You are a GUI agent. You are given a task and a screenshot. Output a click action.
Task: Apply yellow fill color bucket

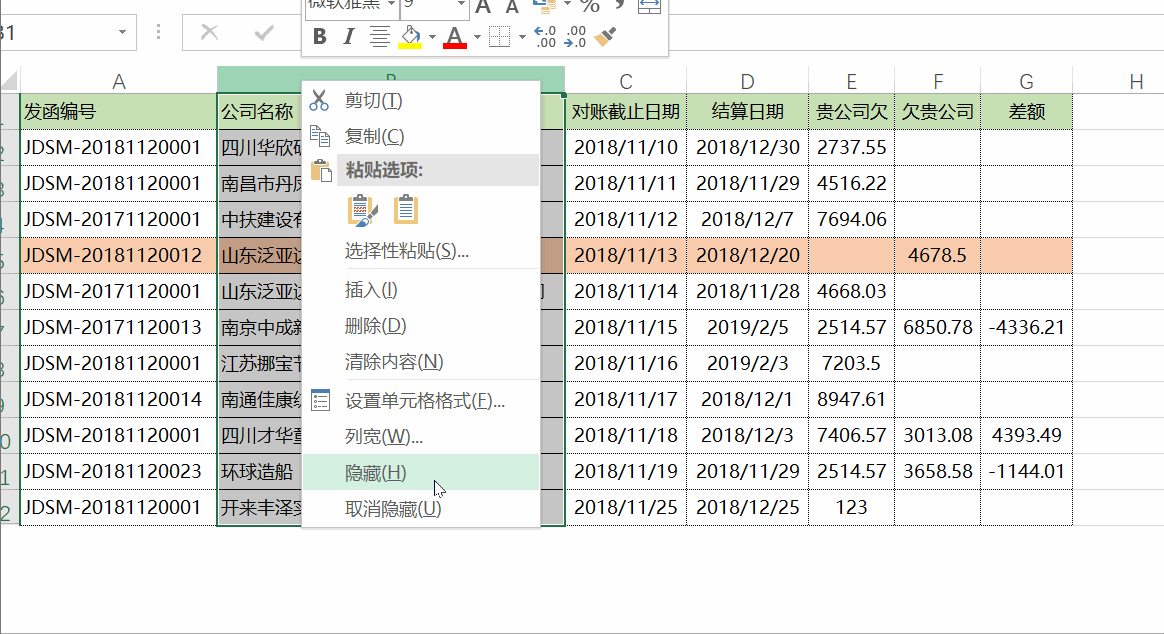click(x=410, y=36)
